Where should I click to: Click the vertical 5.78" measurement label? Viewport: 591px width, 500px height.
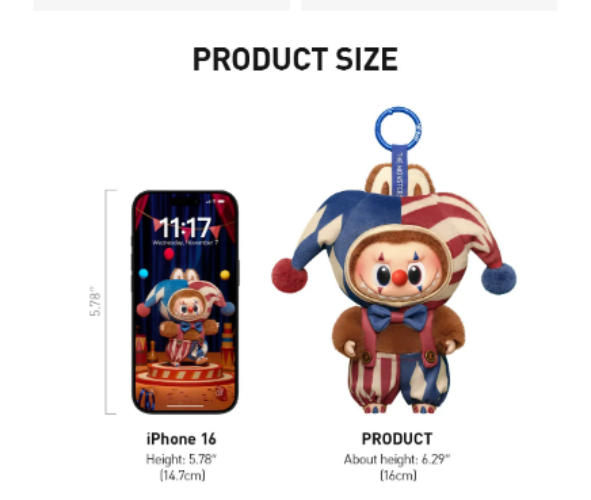point(95,301)
